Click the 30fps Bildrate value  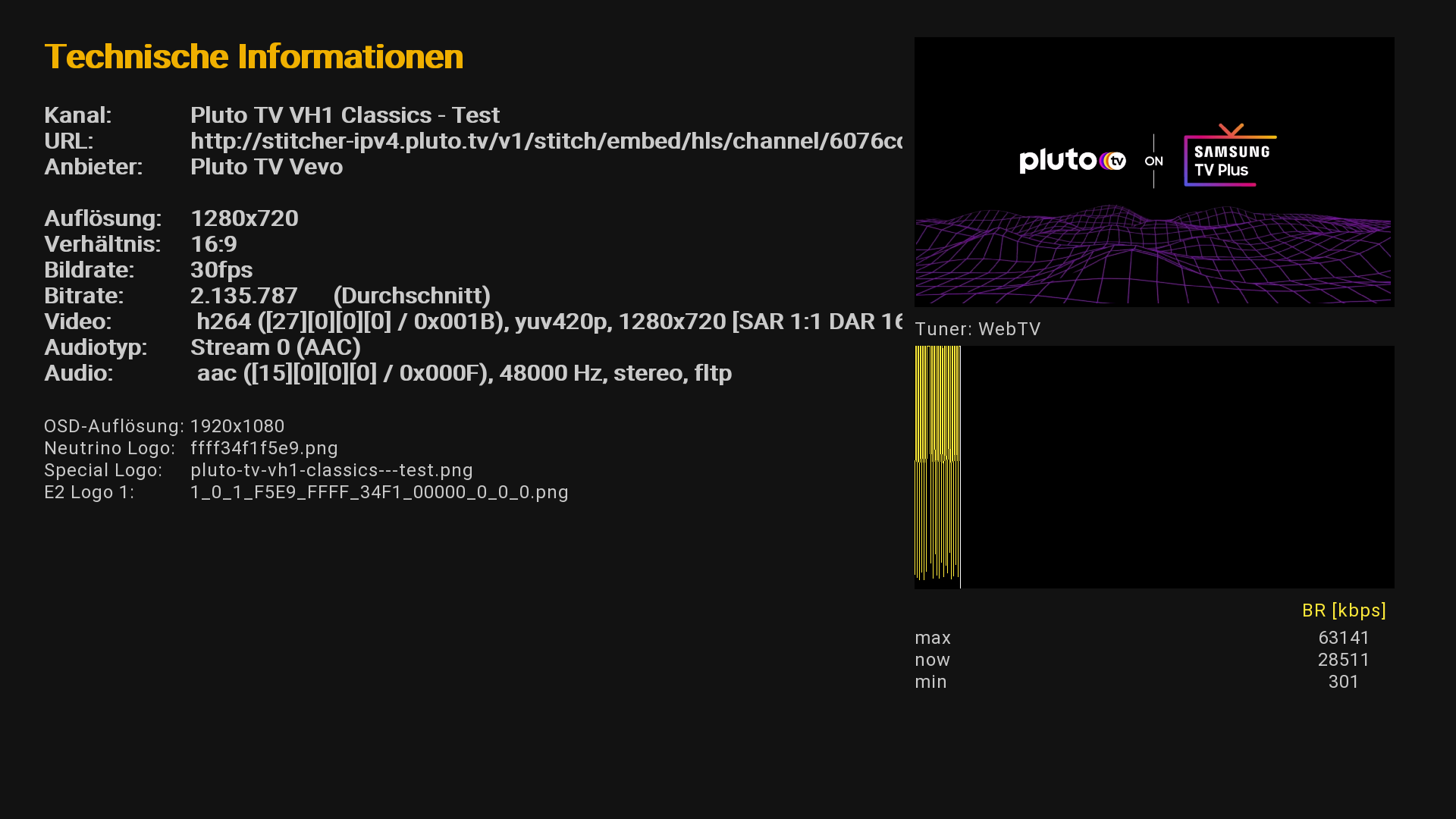(221, 270)
